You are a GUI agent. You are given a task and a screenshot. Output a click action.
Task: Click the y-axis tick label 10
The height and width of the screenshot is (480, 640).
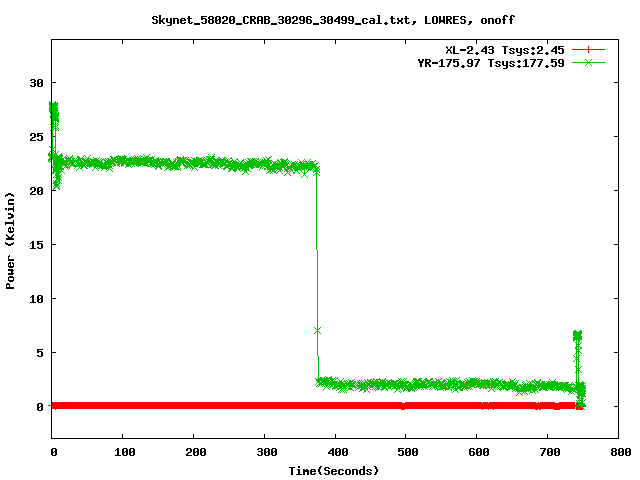coord(36,299)
